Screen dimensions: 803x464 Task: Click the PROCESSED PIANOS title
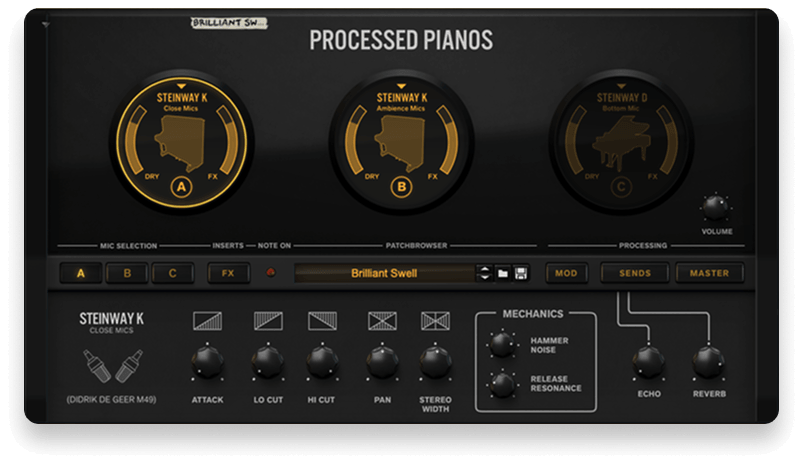point(401,40)
